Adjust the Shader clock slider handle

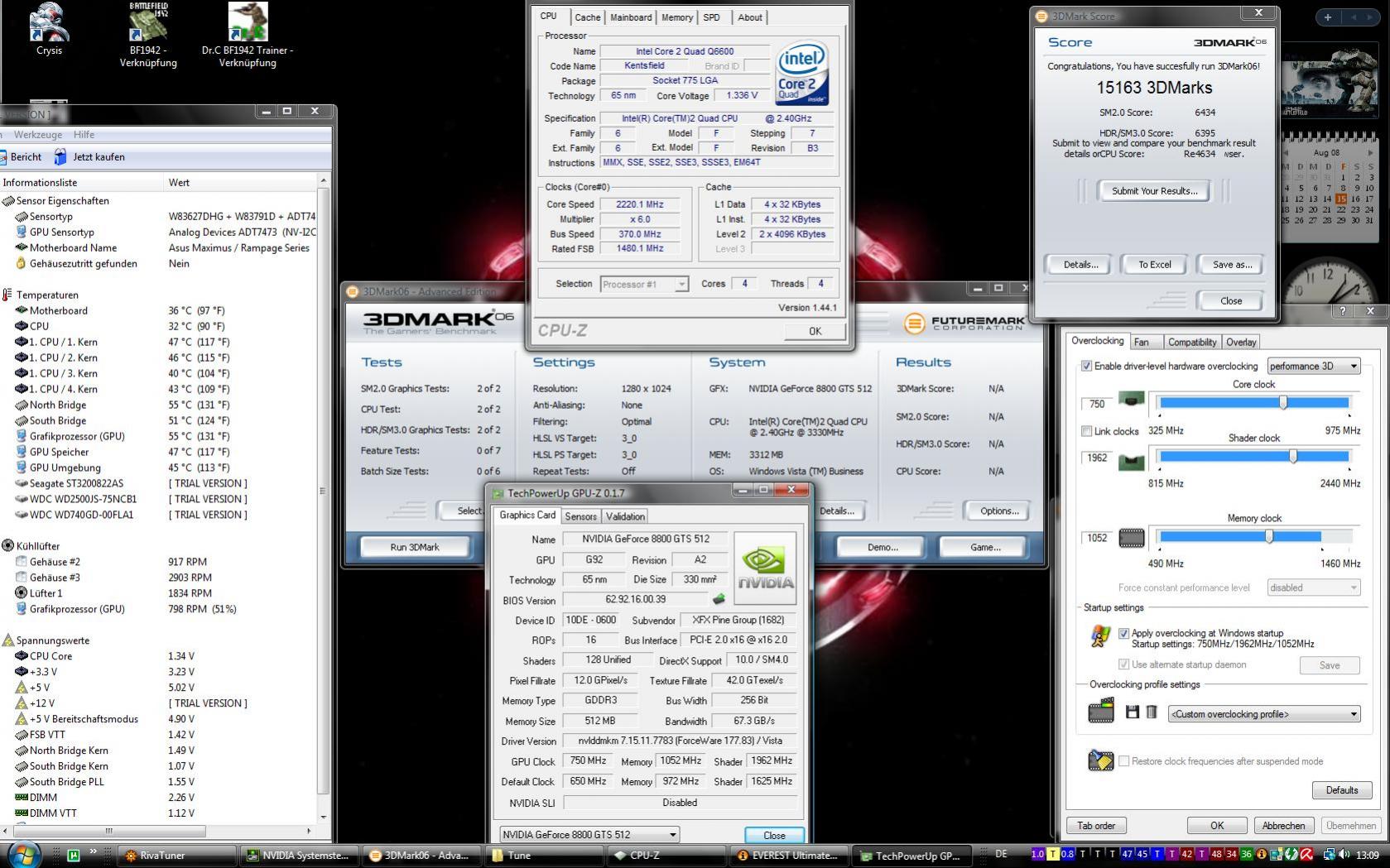[x=1293, y=456]
